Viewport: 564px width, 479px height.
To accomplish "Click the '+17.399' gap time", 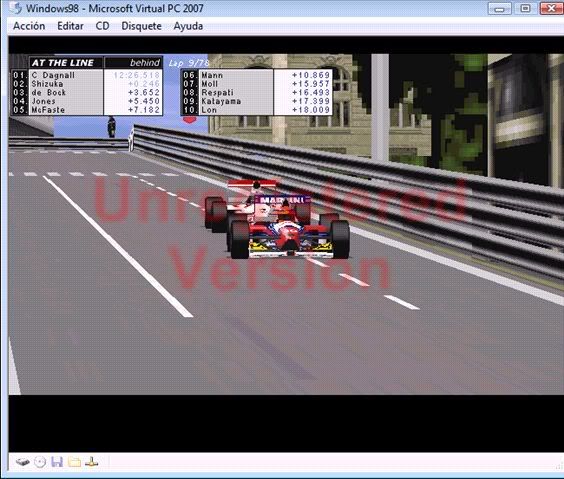I will (311, 101).
